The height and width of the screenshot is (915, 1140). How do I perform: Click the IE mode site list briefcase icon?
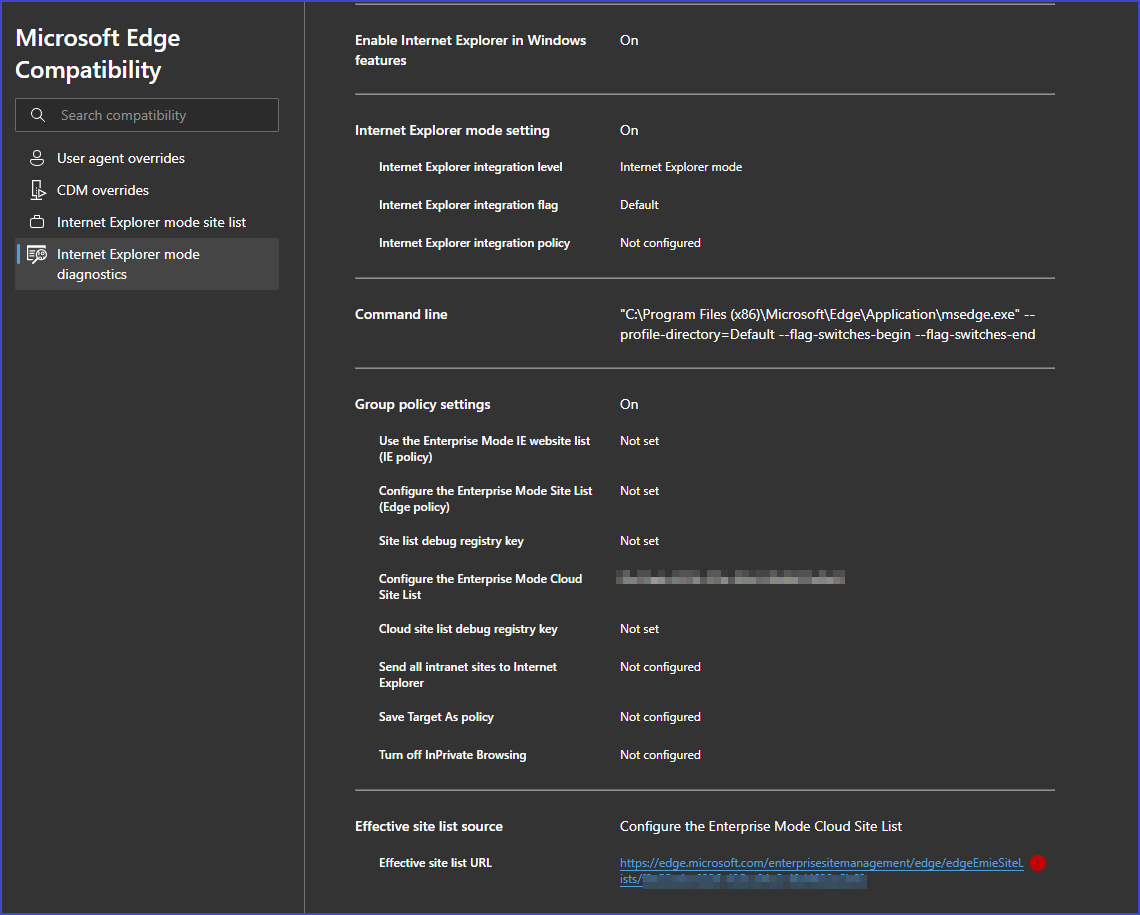pyautogui.click(x=37, y=222)
